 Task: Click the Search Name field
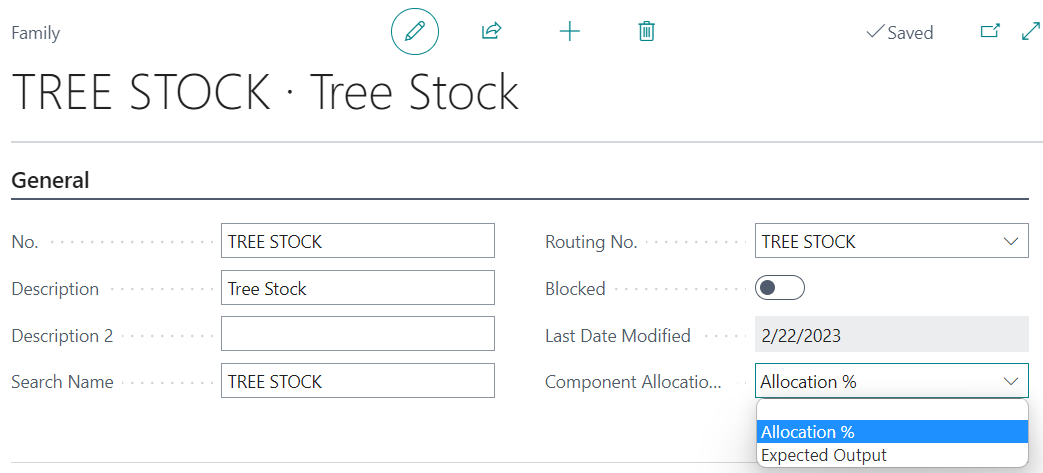tap(358, 381)
